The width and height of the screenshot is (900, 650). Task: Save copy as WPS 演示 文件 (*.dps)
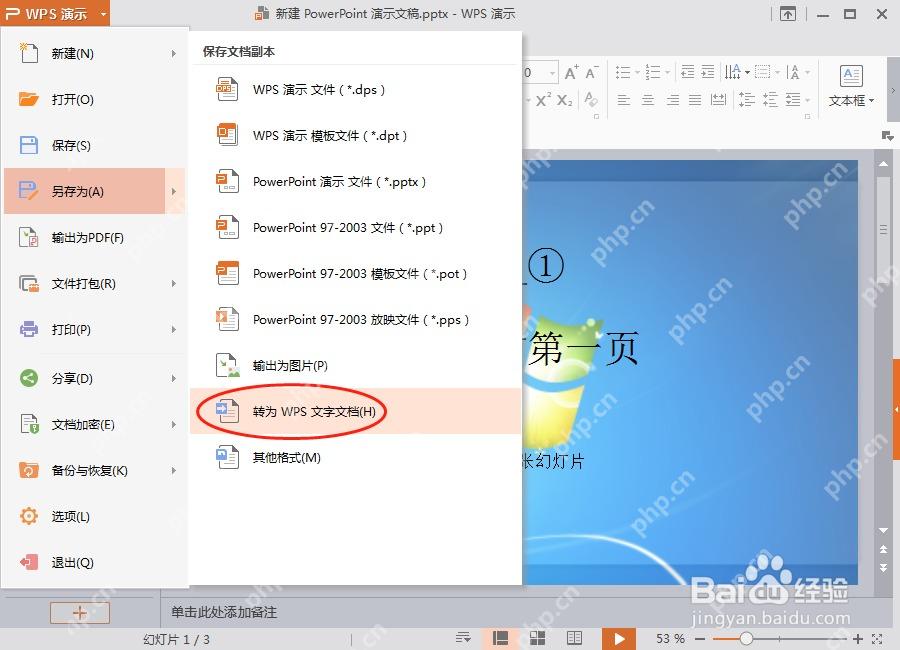tap(356, 90)
